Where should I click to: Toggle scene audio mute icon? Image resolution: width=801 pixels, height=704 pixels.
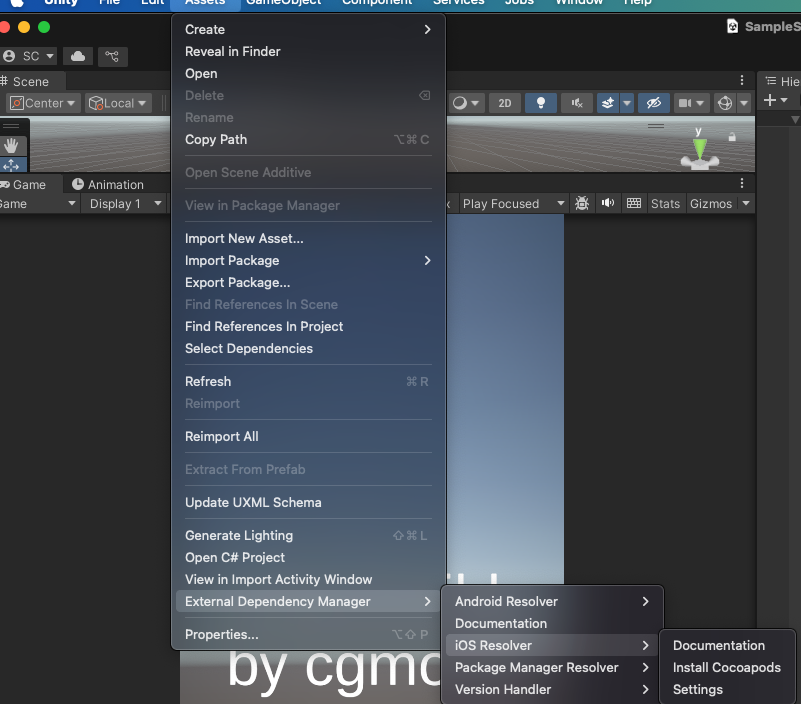(x=577, y=103)
